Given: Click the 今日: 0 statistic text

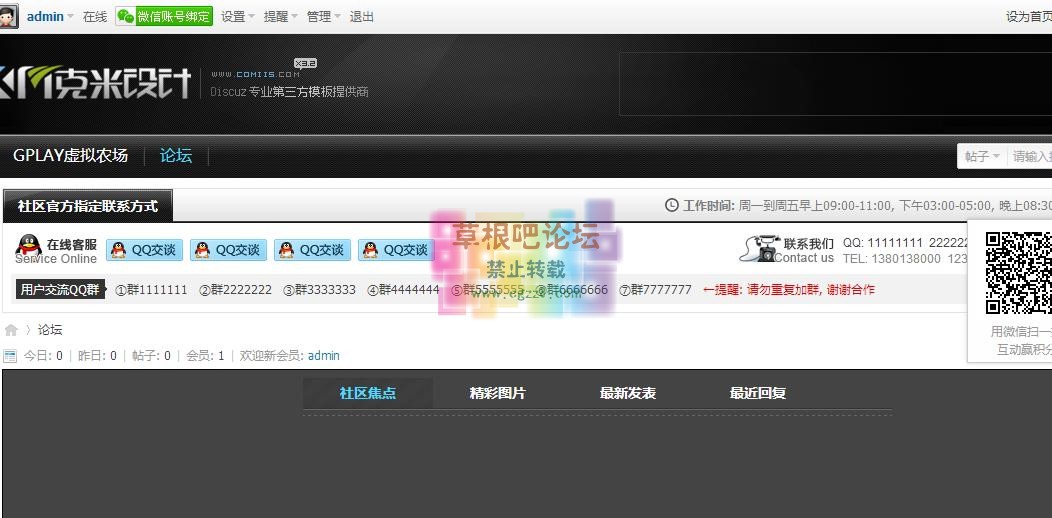Looking at the screenshot, I should coord(43,356).
